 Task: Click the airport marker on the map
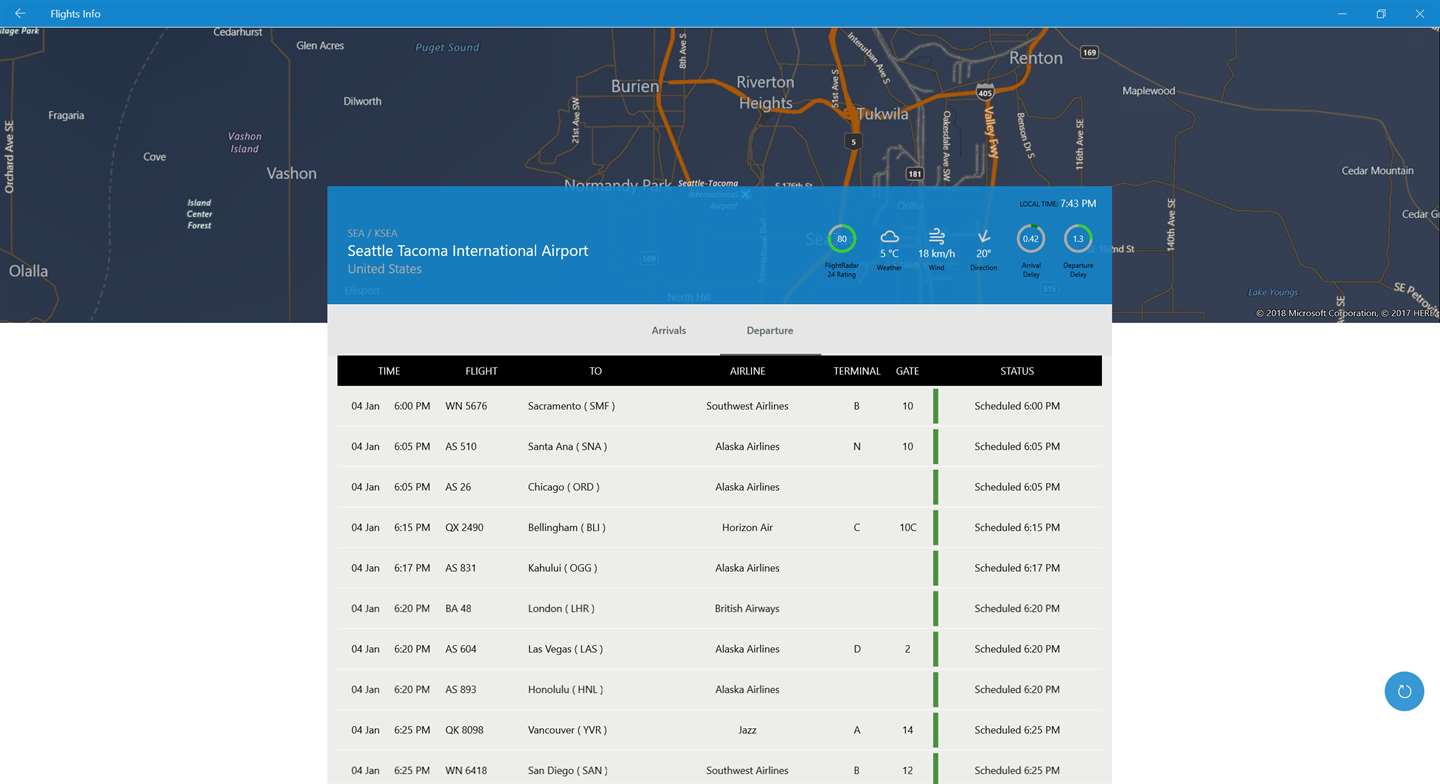pyautogui.click(x=746, y=195)
